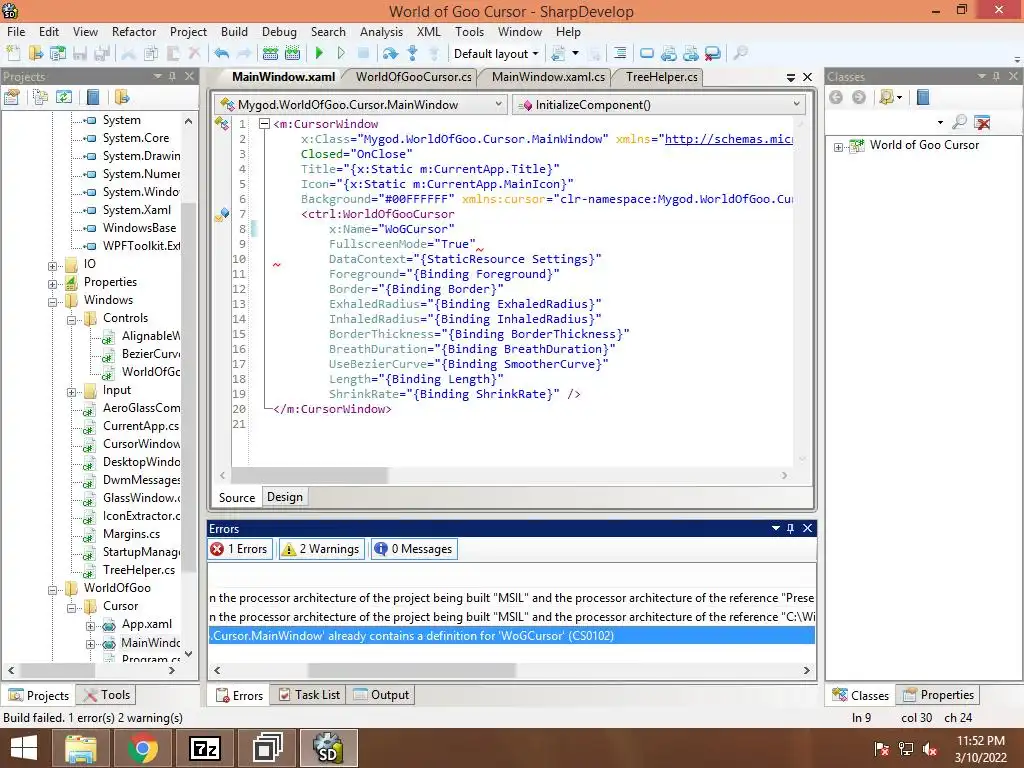This screenshot has width=1024, height=768.
Task: Click the Step Into debug icon
Action: (x=412, y=54)
